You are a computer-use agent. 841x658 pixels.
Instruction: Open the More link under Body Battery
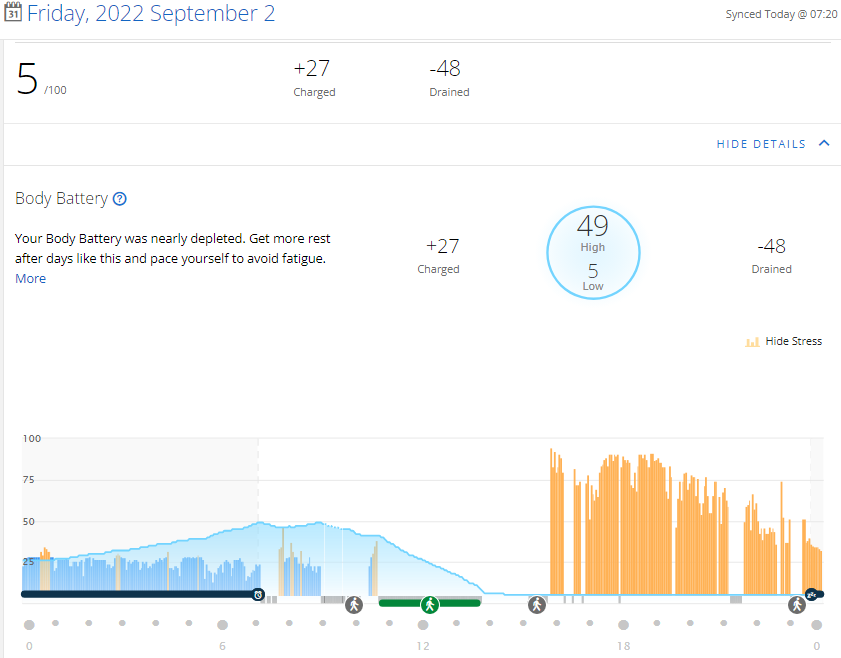[31, 278]
